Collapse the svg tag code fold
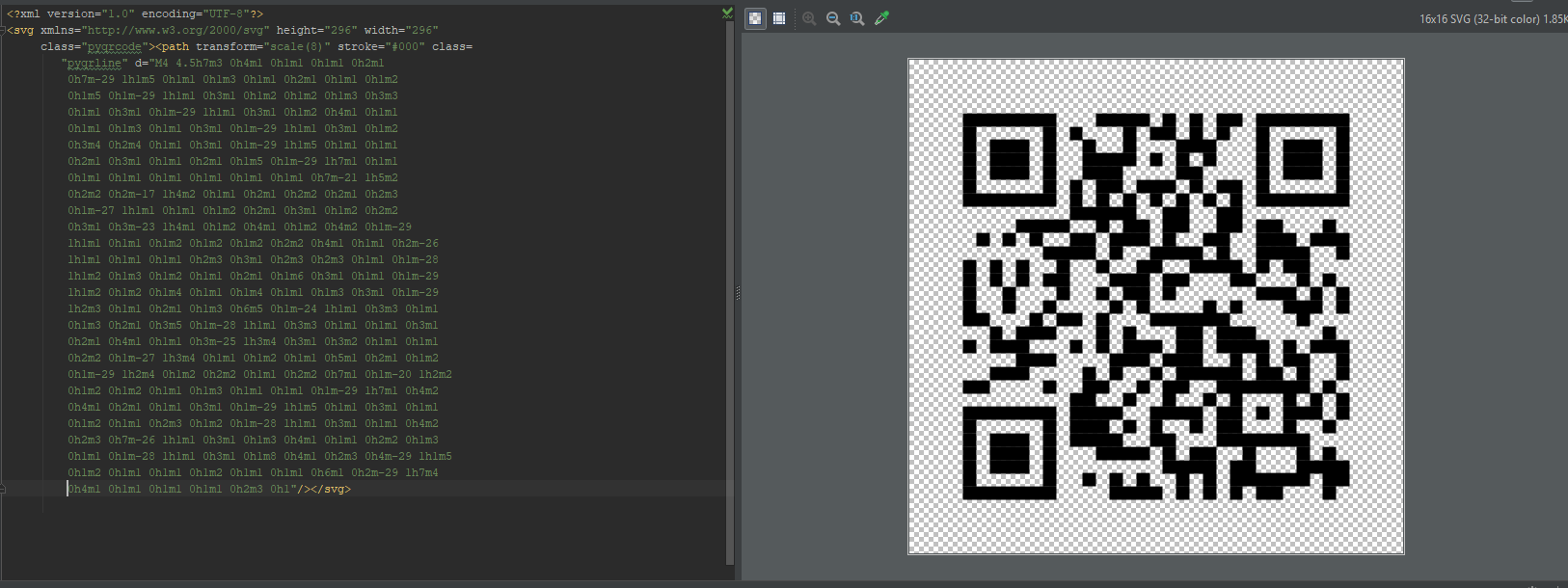The height and width of the screenshot is (588, 1568). click(x=4, y=30)
